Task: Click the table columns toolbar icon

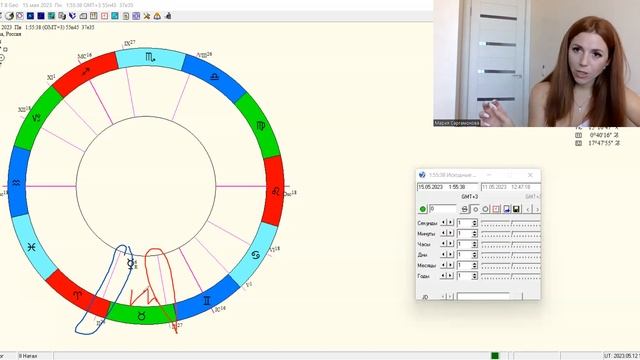Action: (x=93, y=16)
